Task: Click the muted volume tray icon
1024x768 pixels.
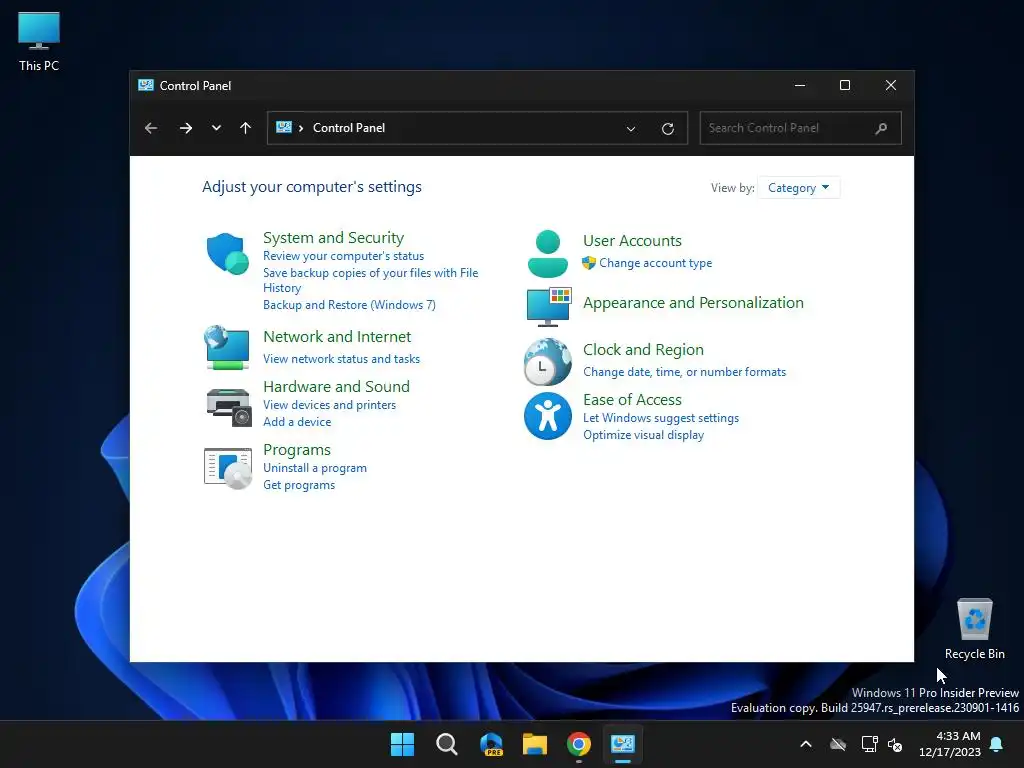Action: (895, 744)
